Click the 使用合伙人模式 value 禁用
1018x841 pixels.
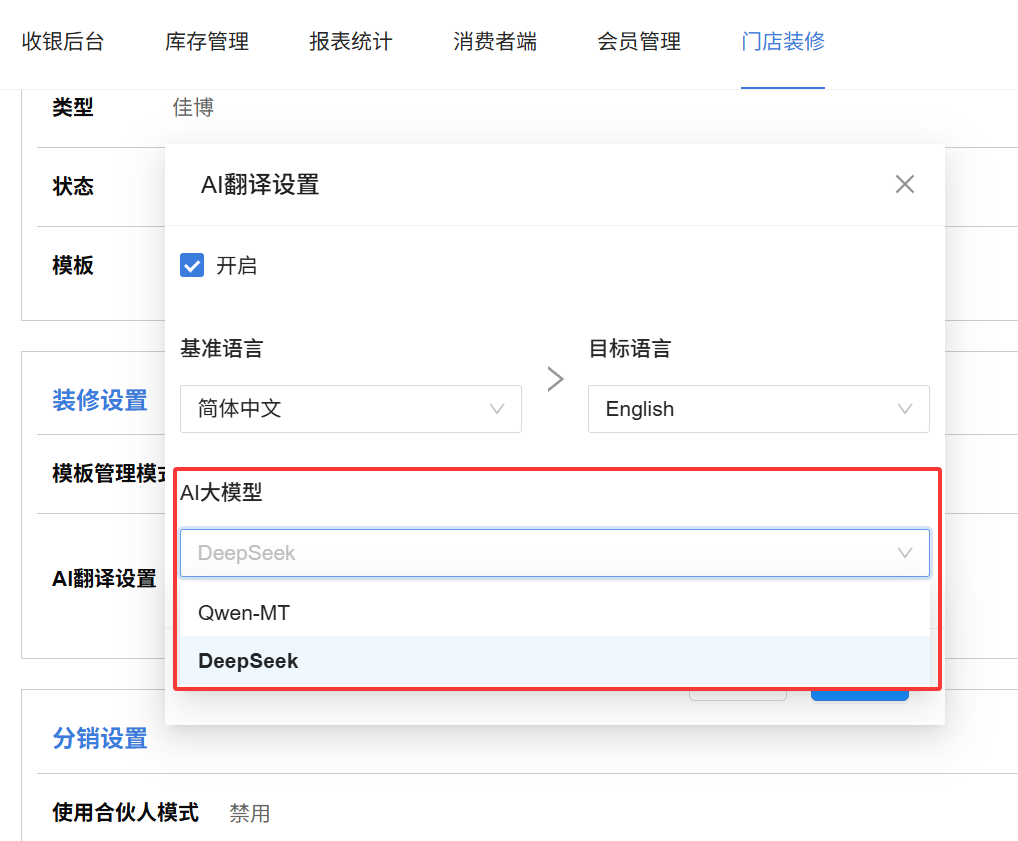tap(250, 813)
